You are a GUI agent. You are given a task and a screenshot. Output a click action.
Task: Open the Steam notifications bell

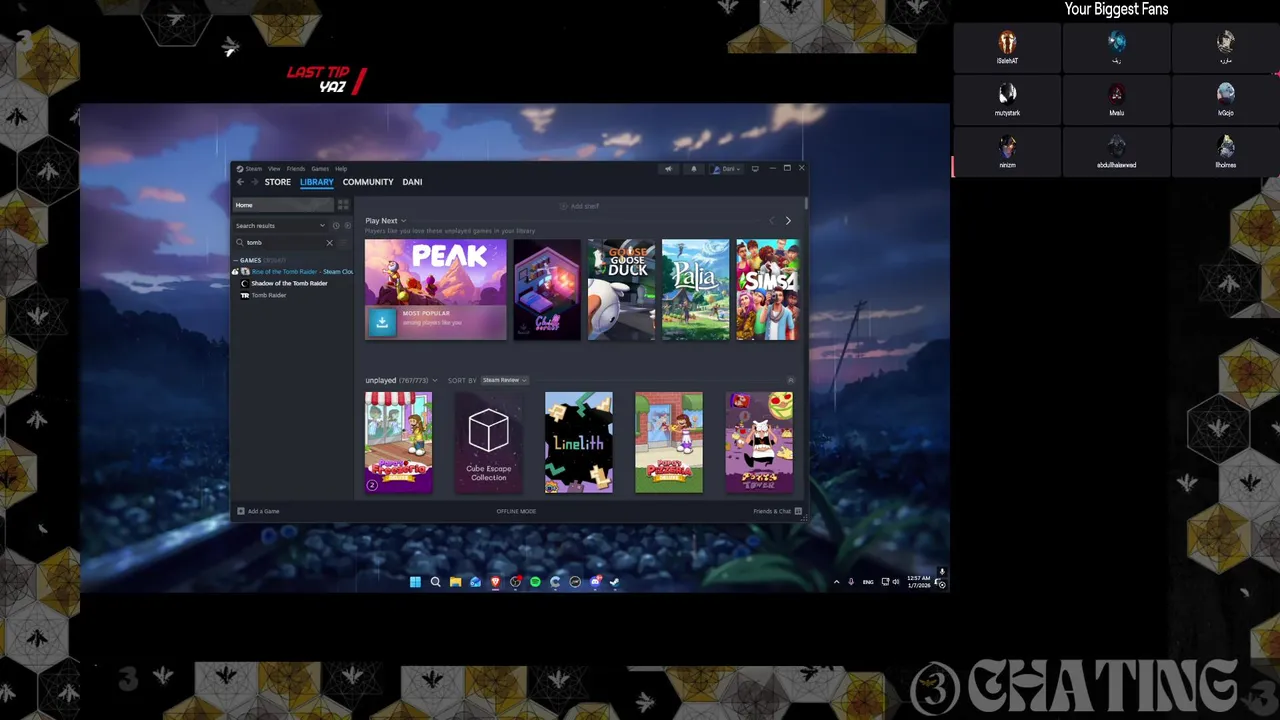694,169
